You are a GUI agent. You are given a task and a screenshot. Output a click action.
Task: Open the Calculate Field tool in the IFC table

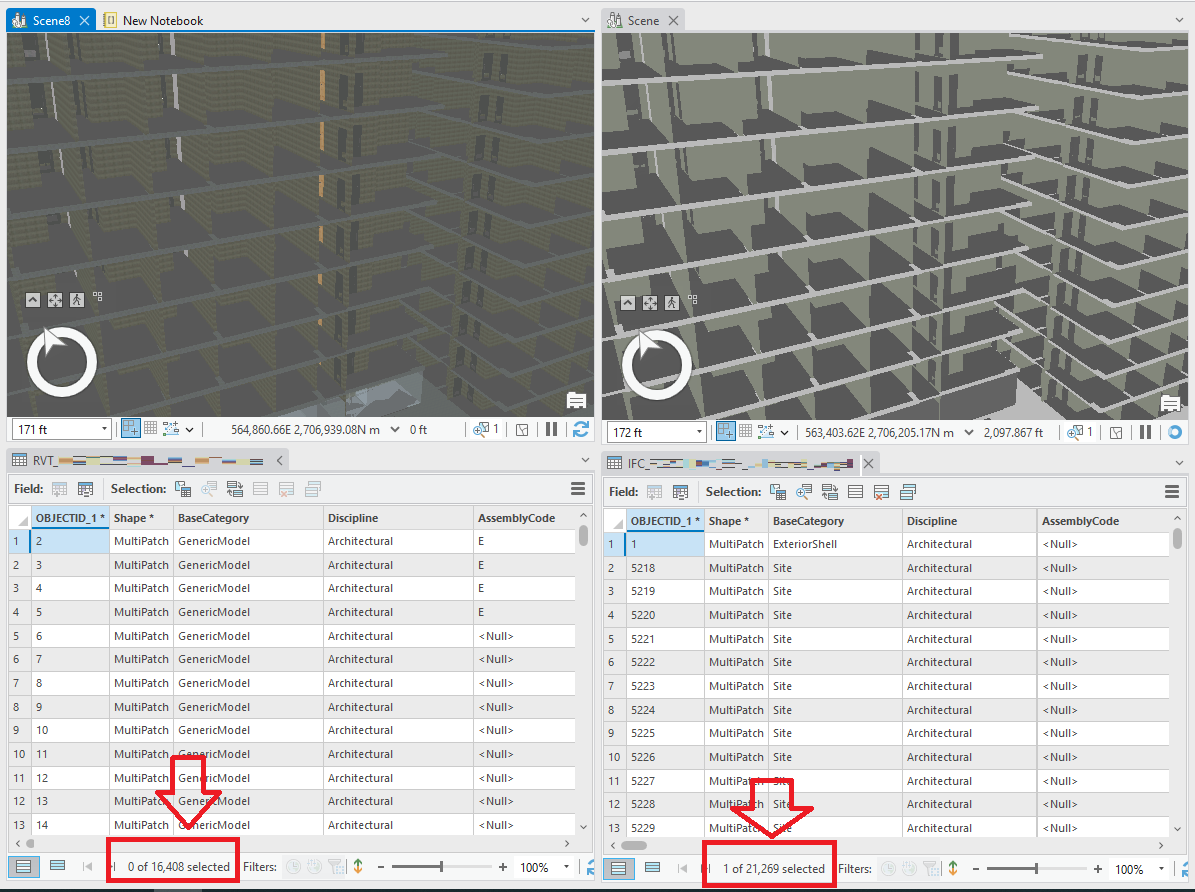680,492
